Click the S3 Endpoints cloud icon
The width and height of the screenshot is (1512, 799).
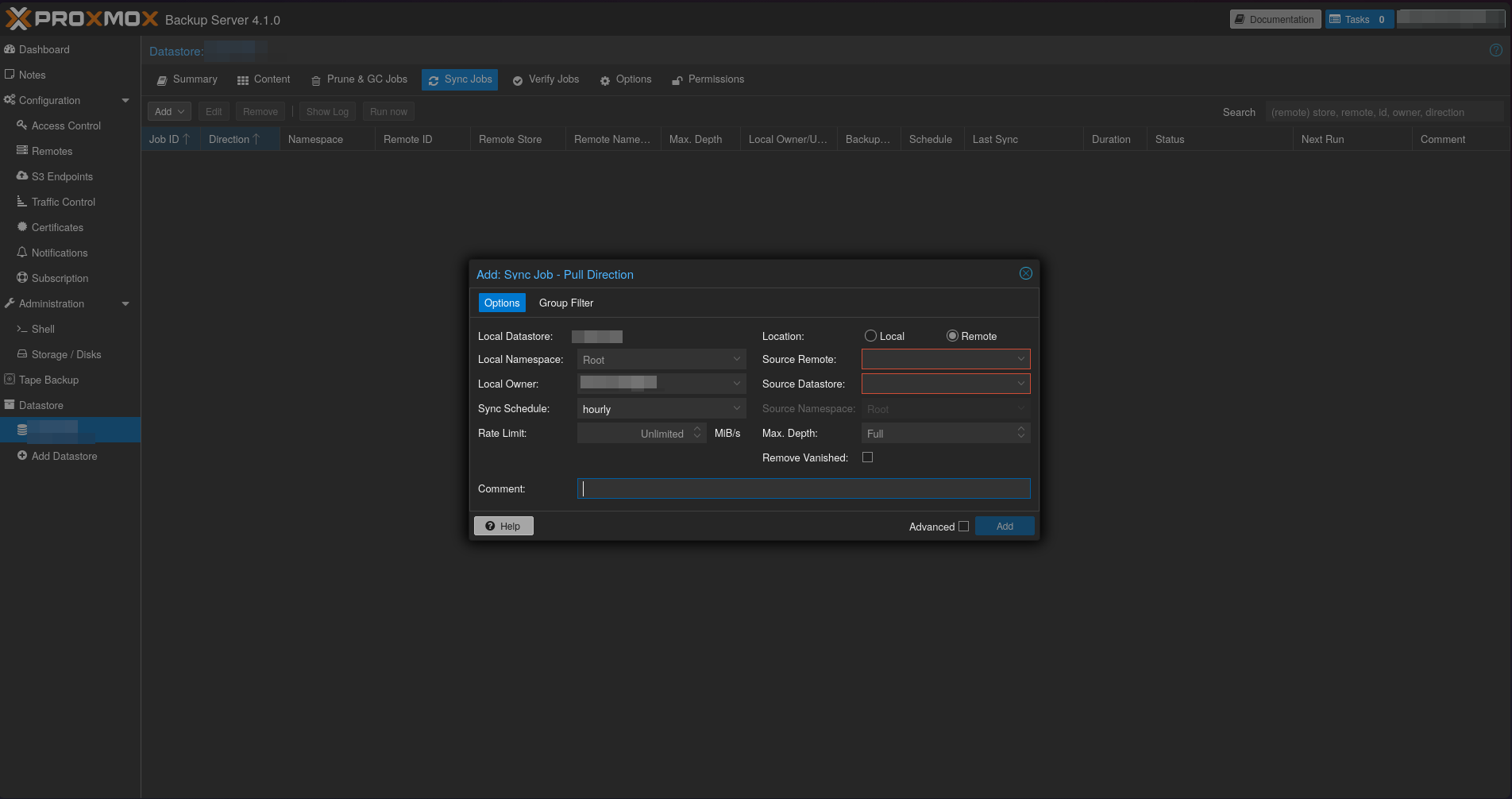(22, 176)
